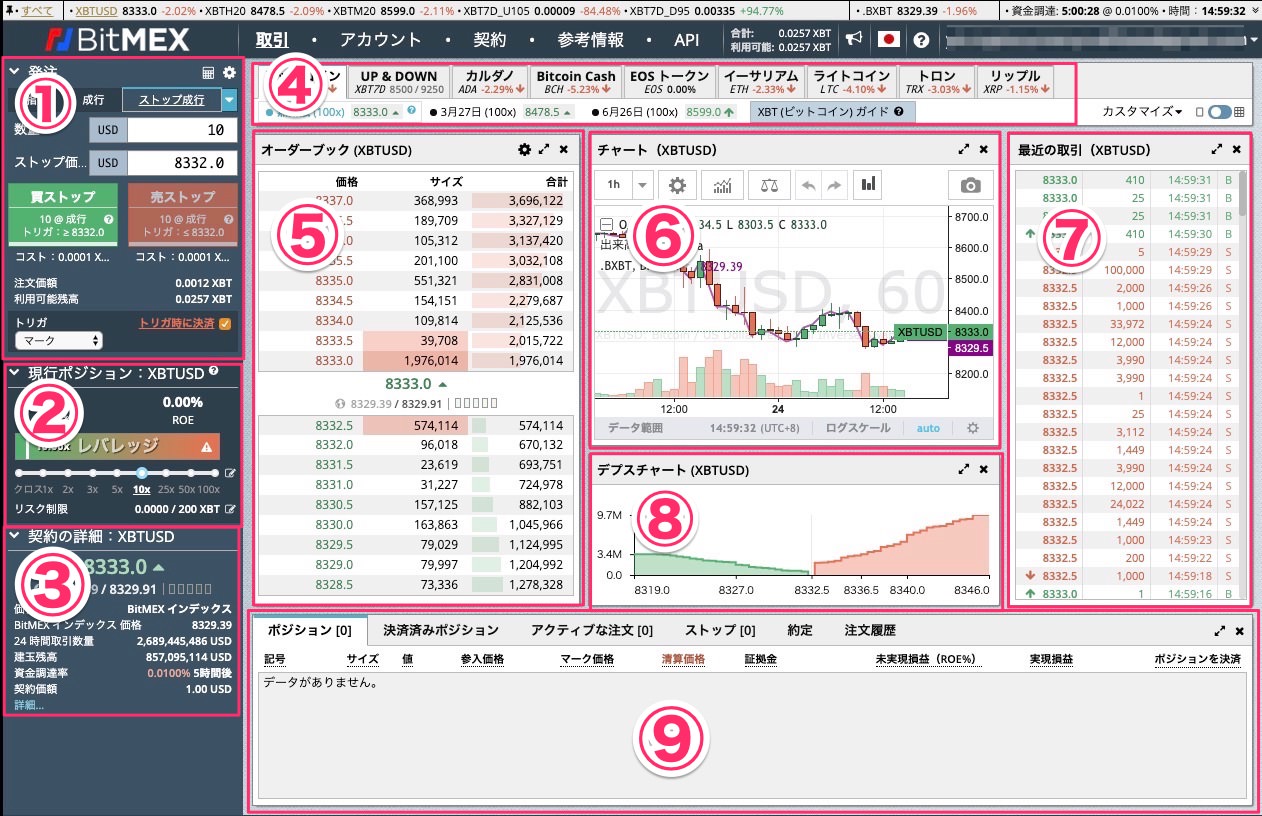
Task: Open the Customize dropdown
Action: pyautogui.click(x=1142, y=112)
